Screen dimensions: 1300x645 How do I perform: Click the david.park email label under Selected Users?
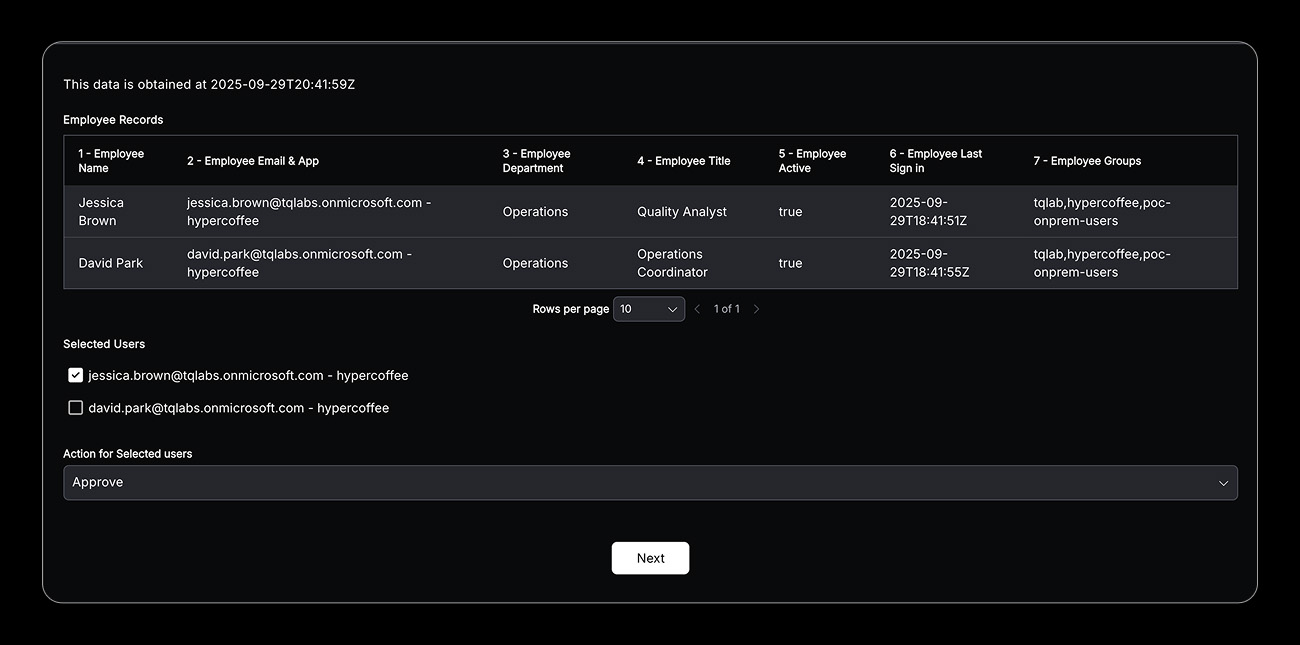(x=238, y=408)
